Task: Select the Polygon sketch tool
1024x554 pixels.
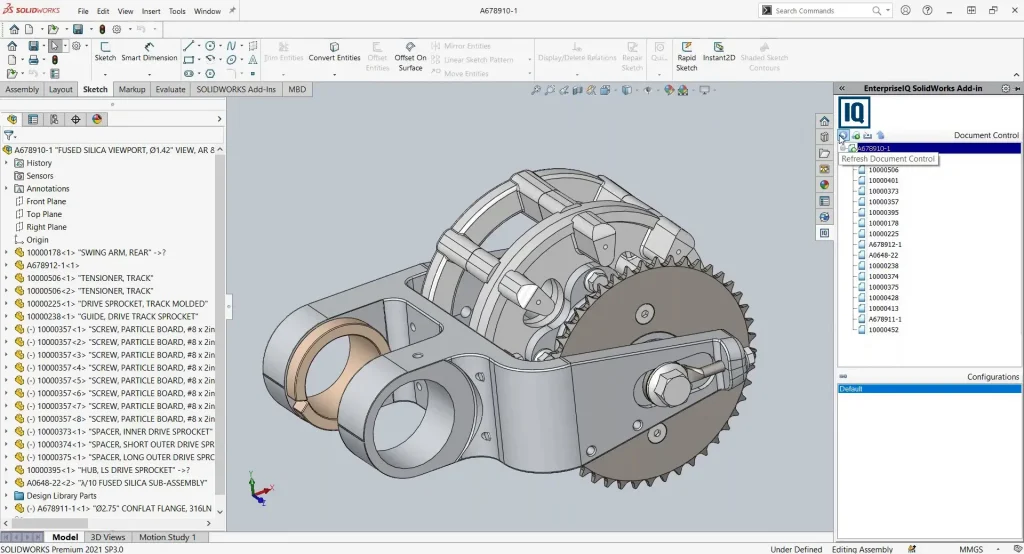Action: [x=210, y=73]
